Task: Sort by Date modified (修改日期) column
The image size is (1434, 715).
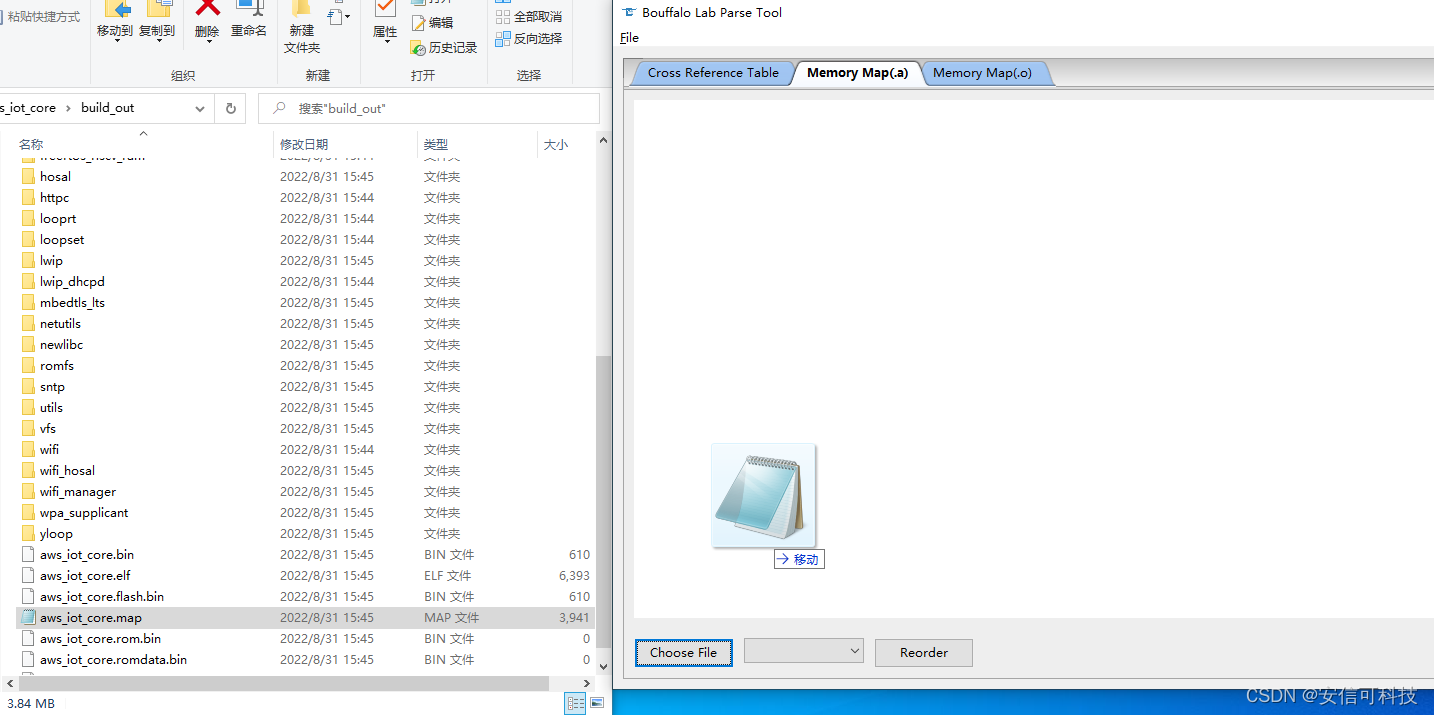Action: (x=304, y=145)
